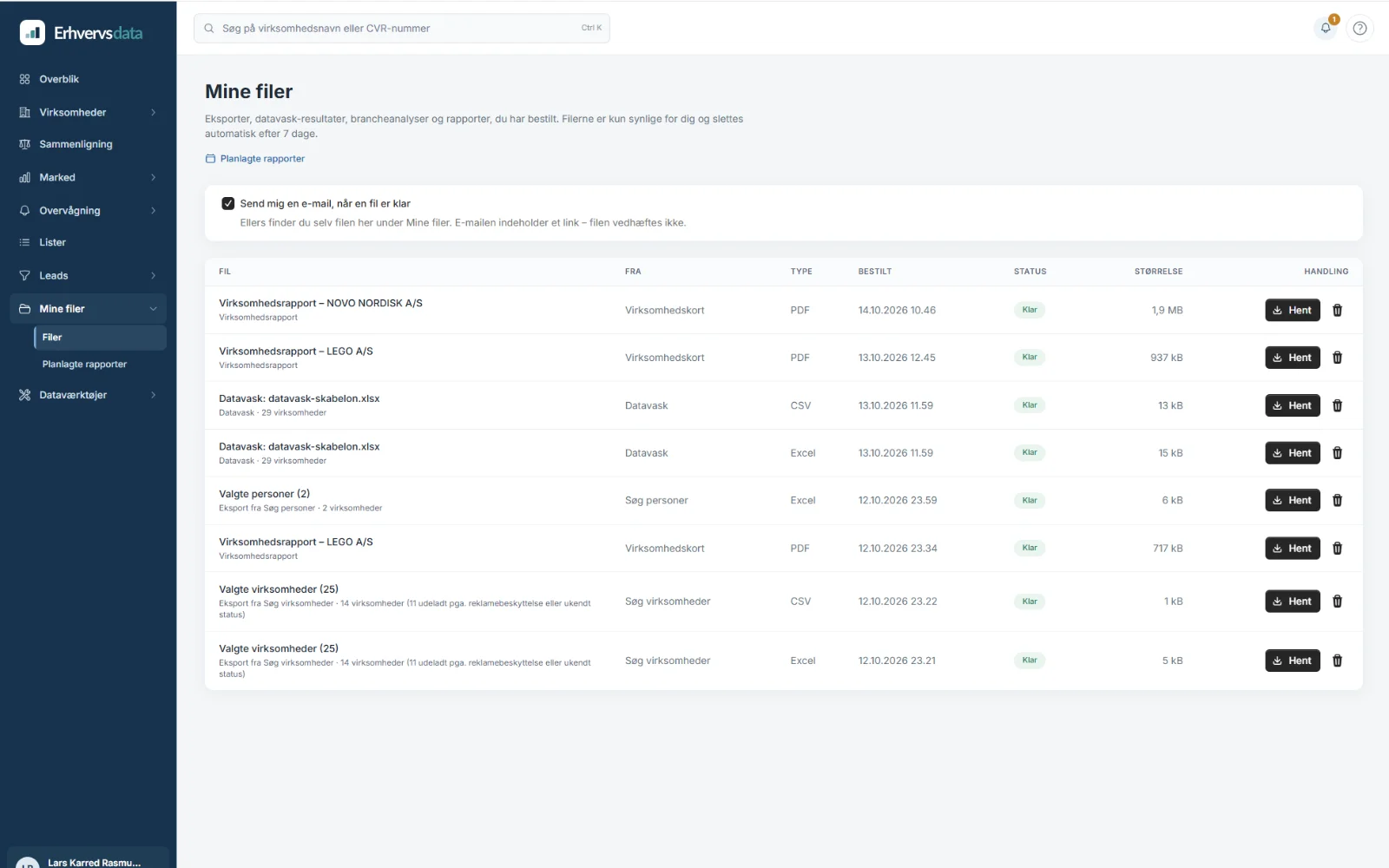
Task: Click the Sammenligning scales icon in sidebar
Action: 24,144
